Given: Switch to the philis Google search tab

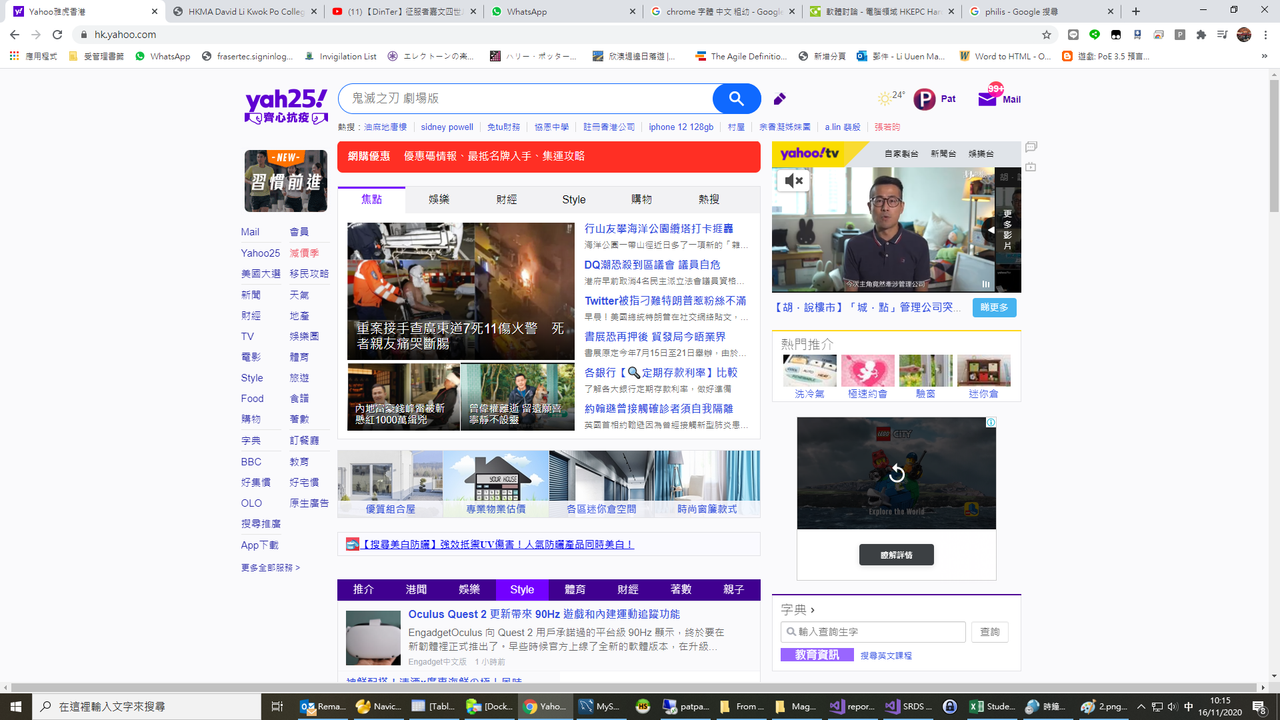Looking at the screenshot, I should pyautogui.click(x=1040, y=11).
